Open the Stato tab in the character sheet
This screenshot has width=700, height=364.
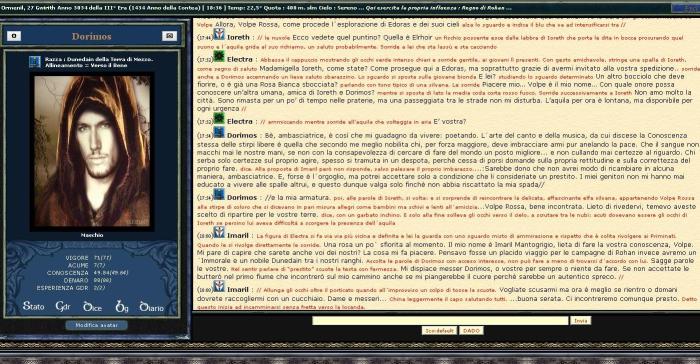point(33,306)
